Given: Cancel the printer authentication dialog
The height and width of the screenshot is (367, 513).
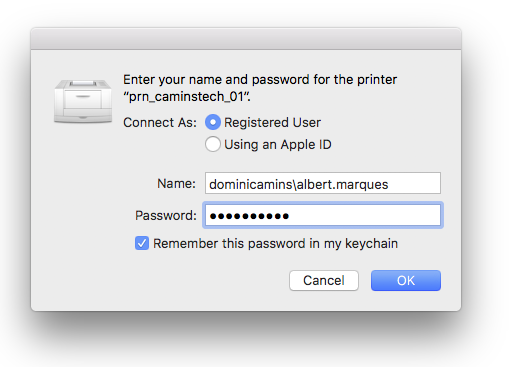Looking at the screenshot, I should point(324,280).
